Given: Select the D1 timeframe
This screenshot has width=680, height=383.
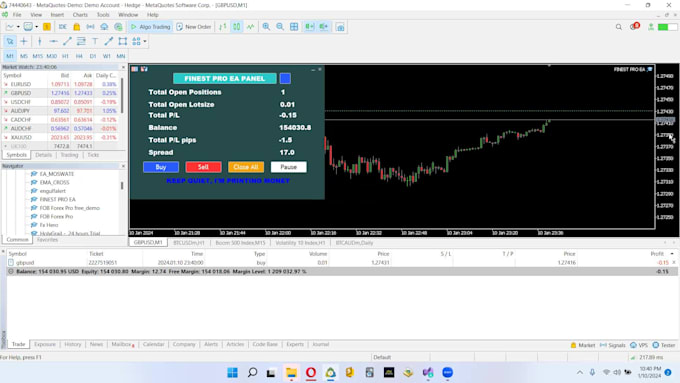Looking at the screenshot, I should point(93,56).
